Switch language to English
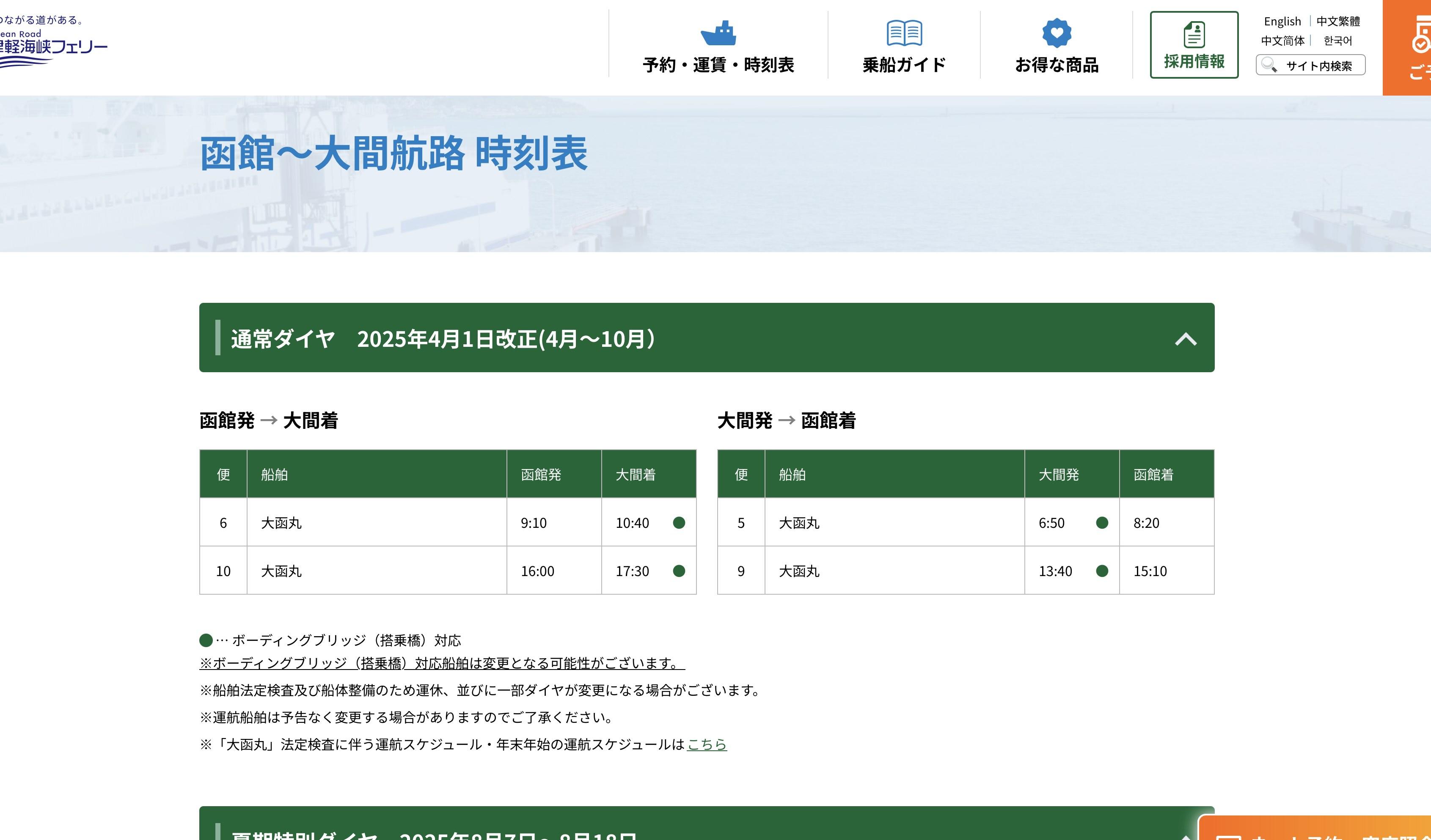 1282,22
